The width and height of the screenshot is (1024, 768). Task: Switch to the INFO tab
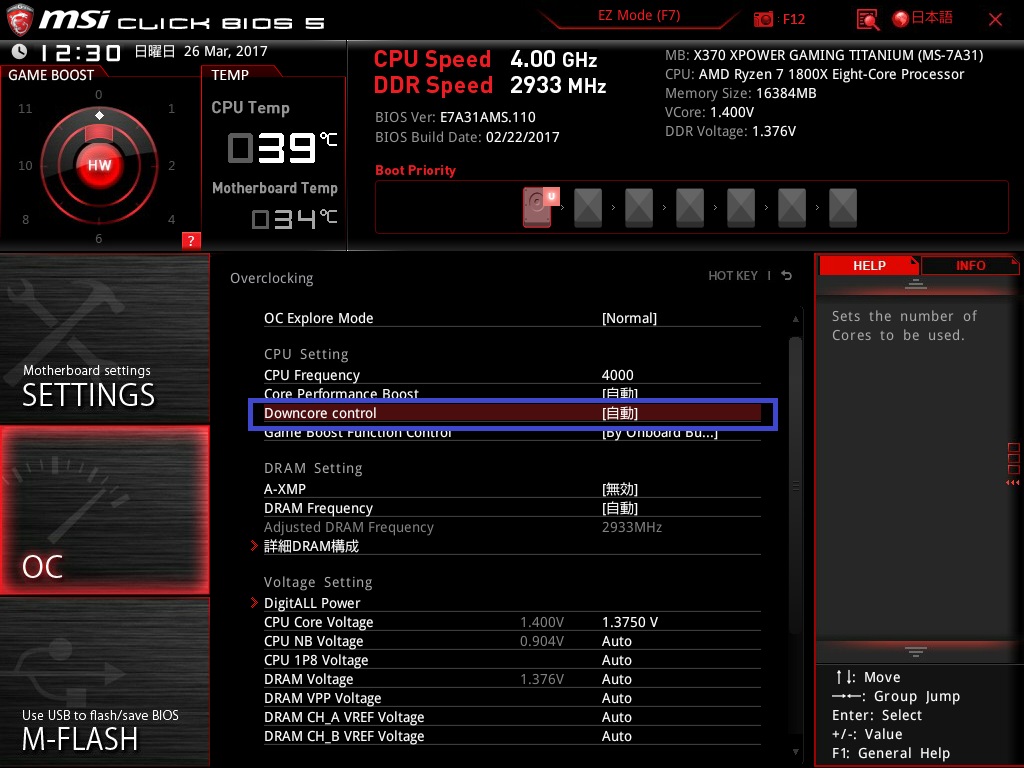tap(970, 265)
